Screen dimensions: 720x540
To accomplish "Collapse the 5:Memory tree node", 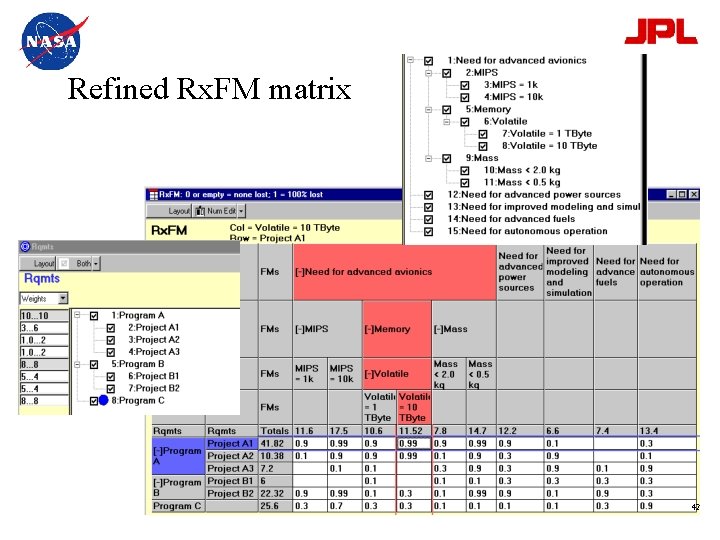I will tap(428, 110).
